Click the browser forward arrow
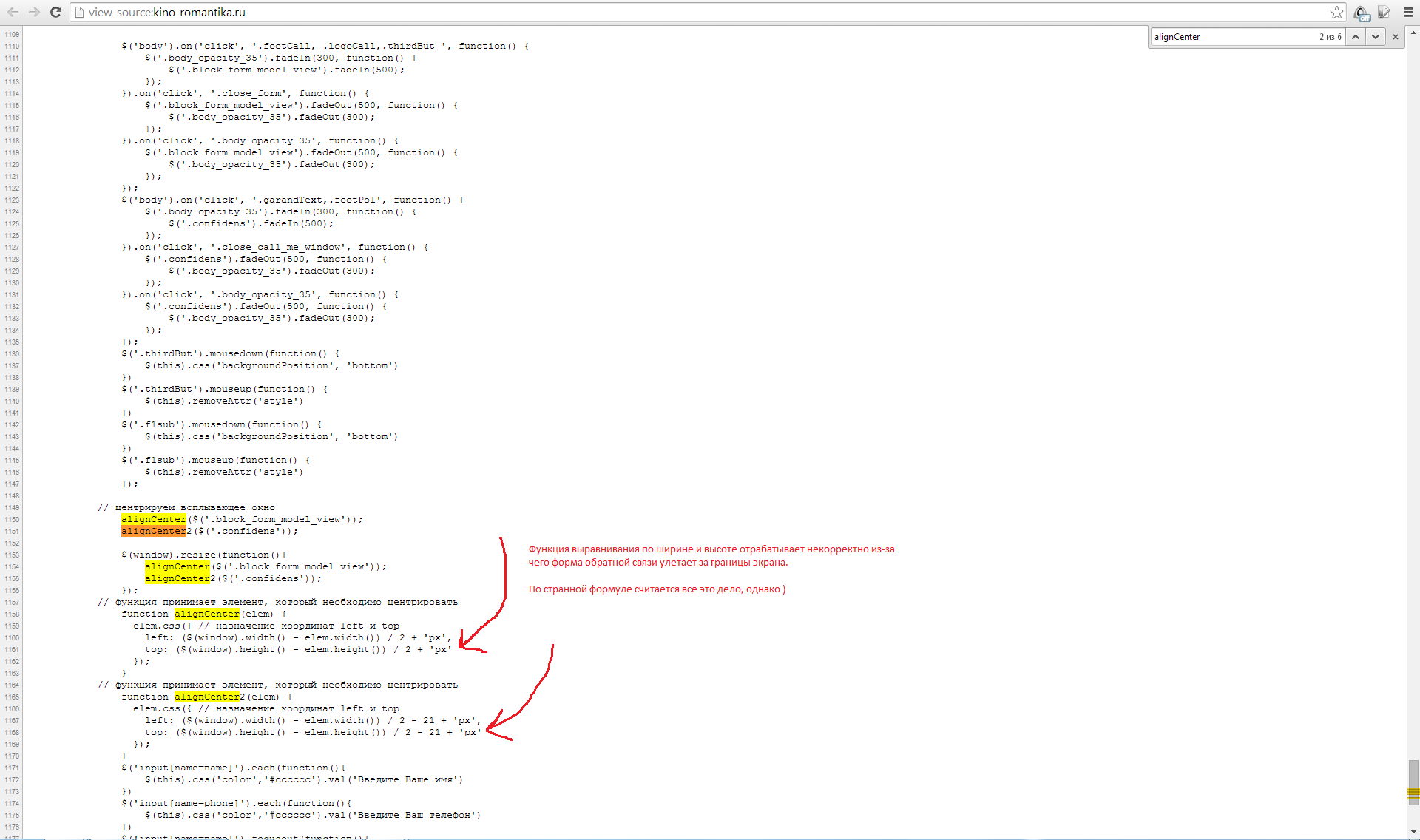Viewport: 1420px width, 840px height. (x=34, y=13)
